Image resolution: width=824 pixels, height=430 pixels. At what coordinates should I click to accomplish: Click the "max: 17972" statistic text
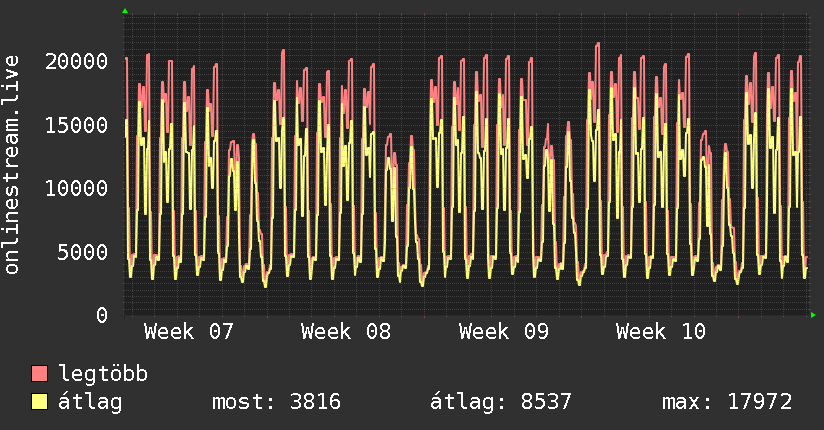[x=727, y=402]
